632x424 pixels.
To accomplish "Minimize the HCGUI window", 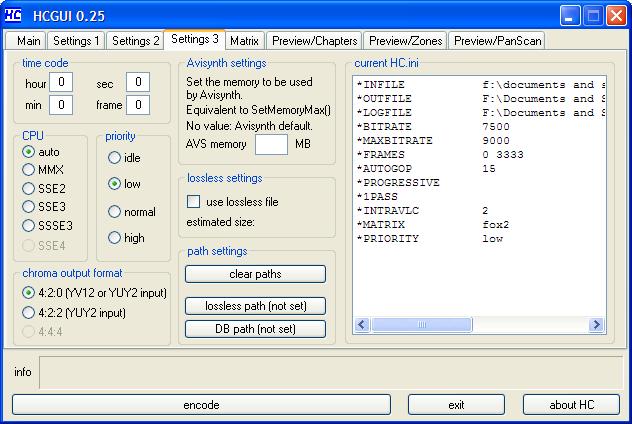I will [569, 16].
